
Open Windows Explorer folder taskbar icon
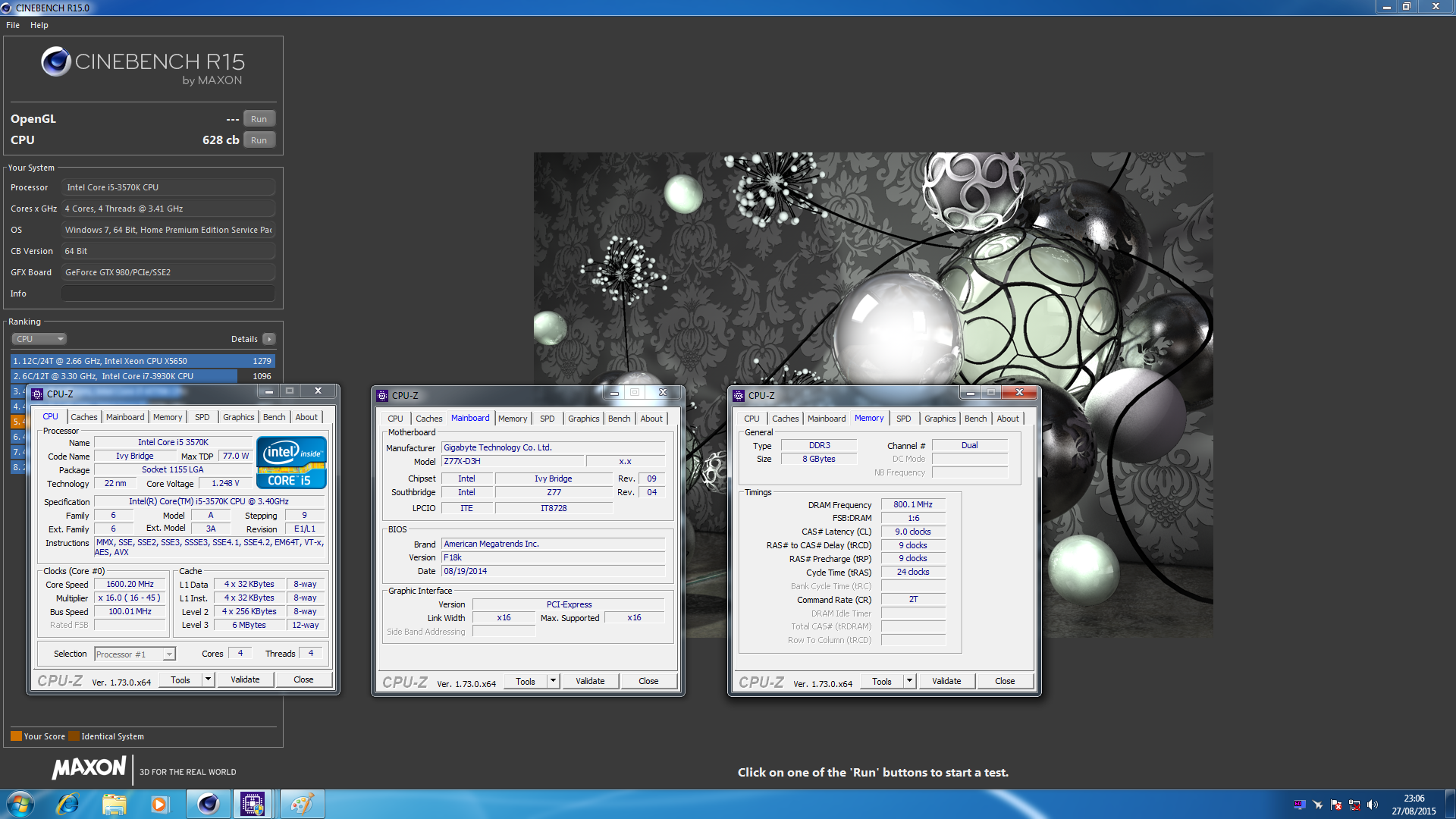pyautogui.click(x=115, y=804)
